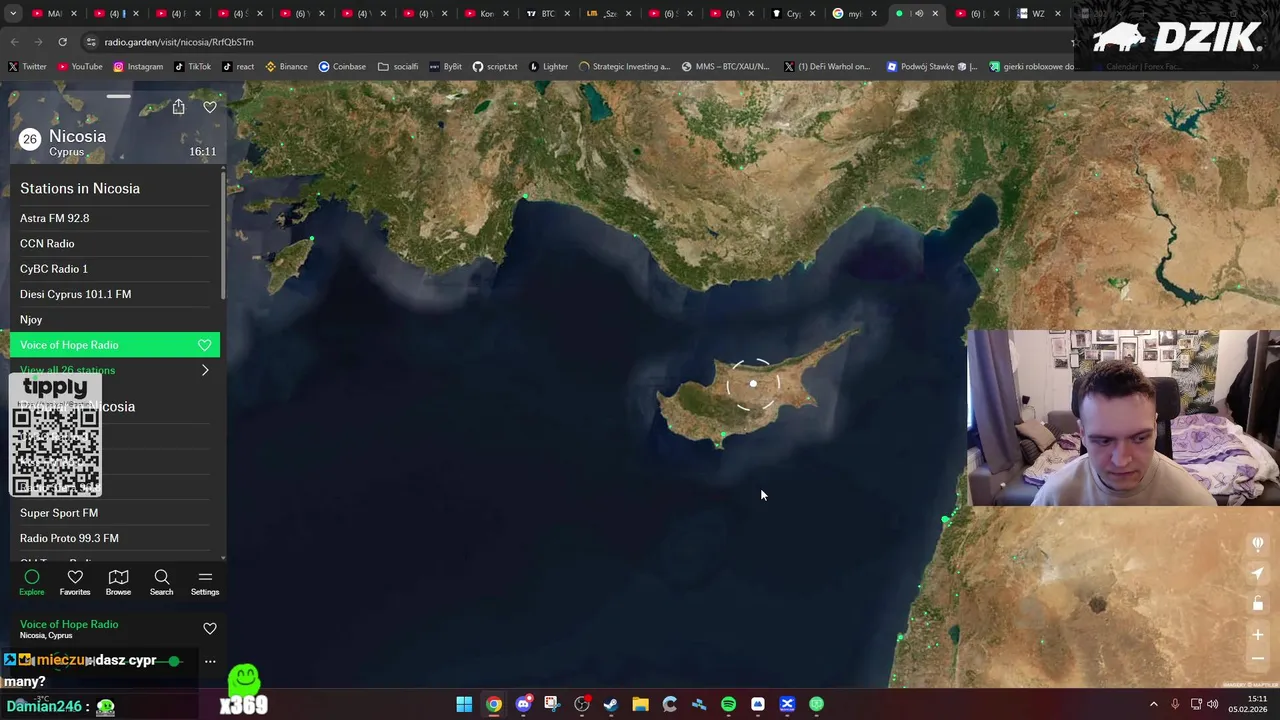1280x720 pixels.
Task: Play Astra FM 92.8 station
Action: [115, 218]
